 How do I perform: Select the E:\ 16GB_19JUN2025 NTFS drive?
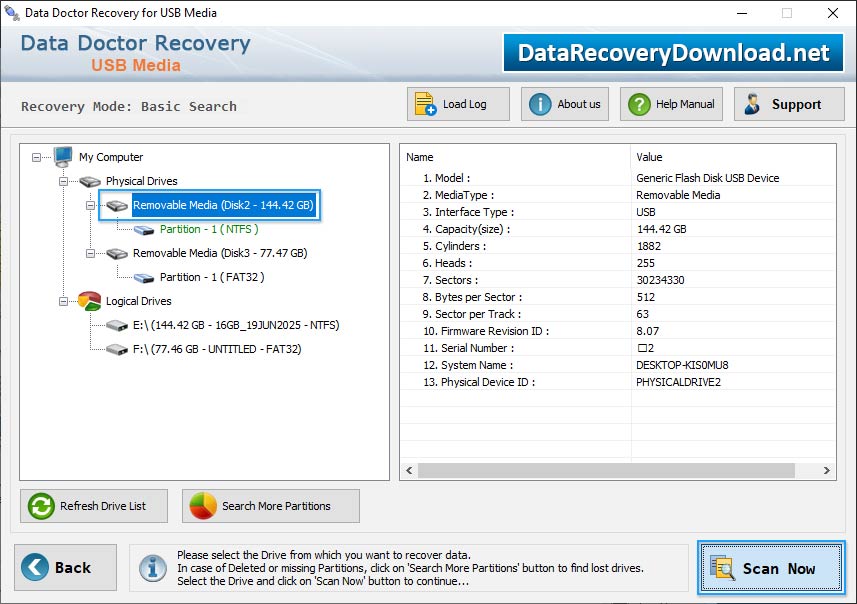[236, 325]
